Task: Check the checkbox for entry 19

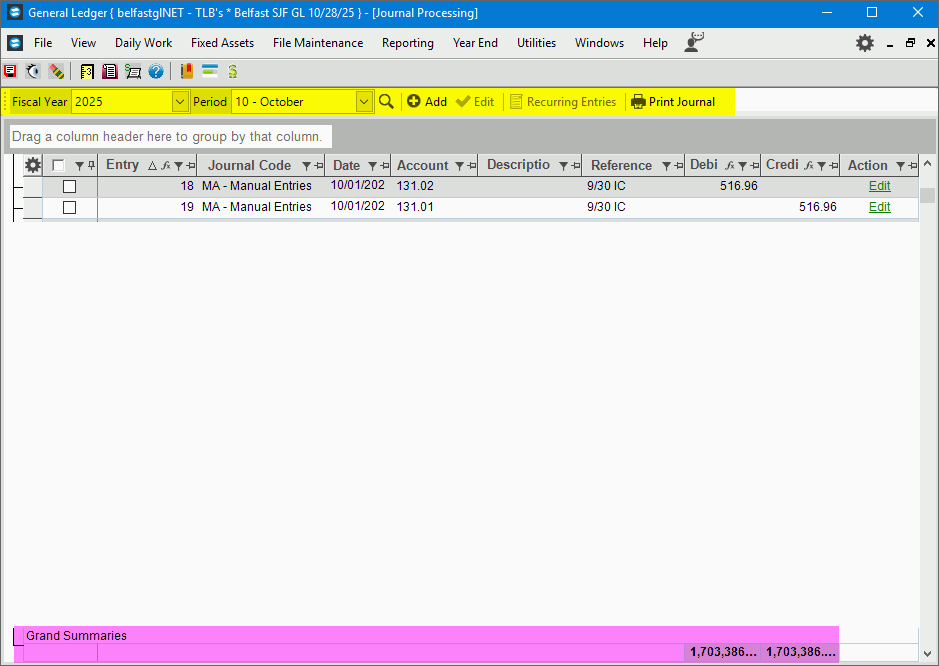Action: tap(69, 207)
